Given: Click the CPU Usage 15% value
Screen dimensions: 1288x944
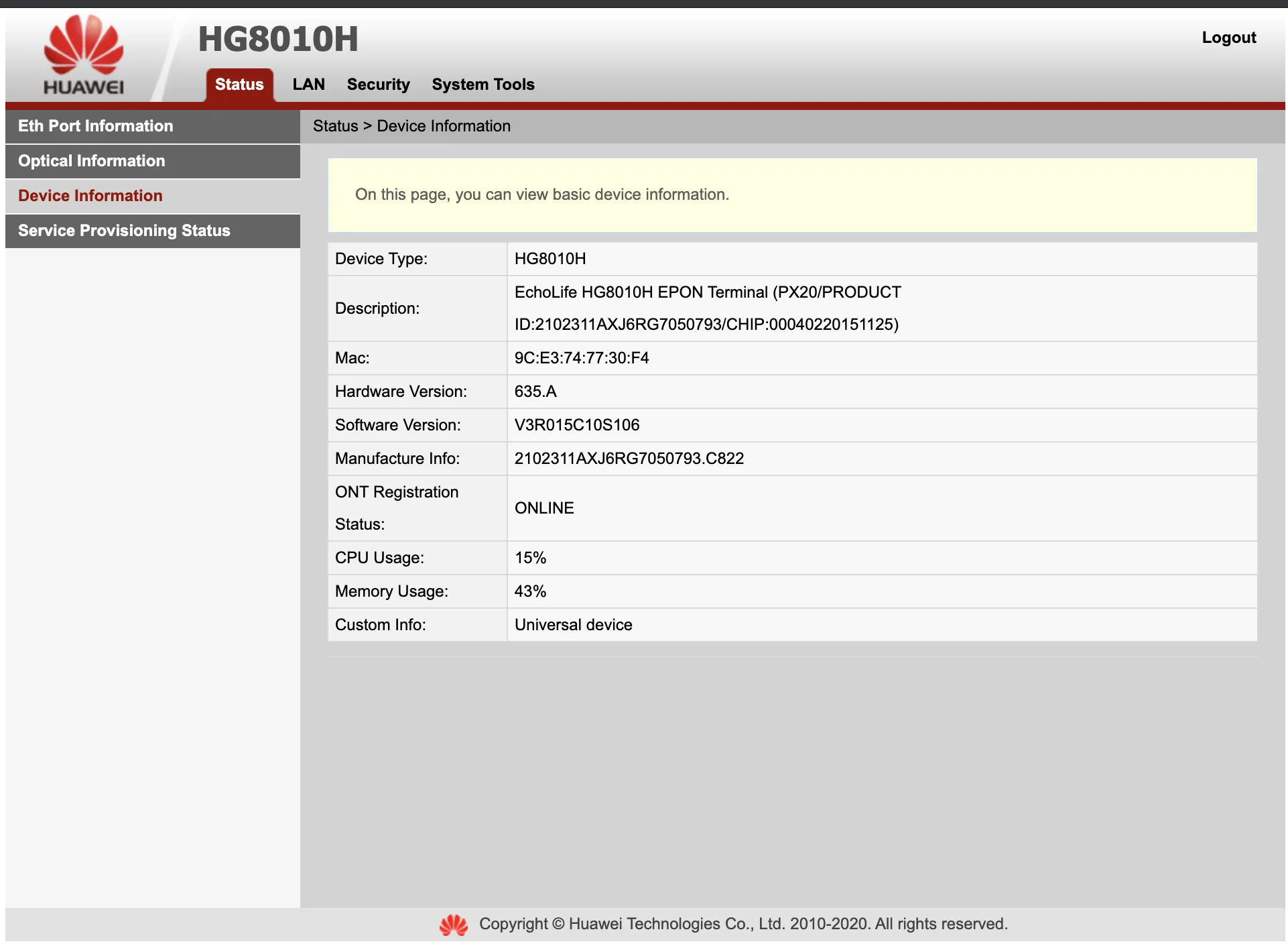Looking at the screenshot, I should click(x=530, y=558).
